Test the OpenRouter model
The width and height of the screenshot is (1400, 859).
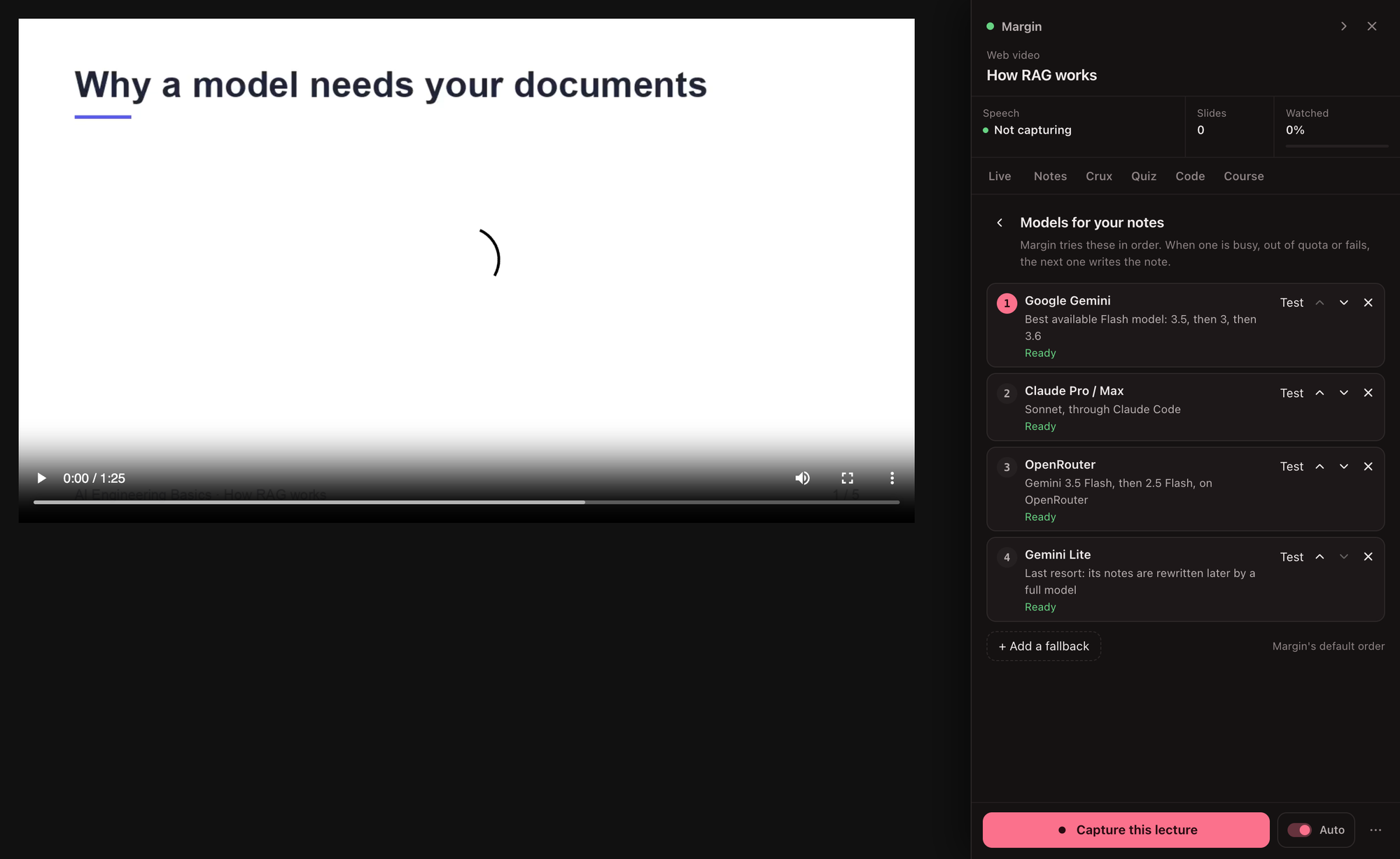click(1291, 466)
